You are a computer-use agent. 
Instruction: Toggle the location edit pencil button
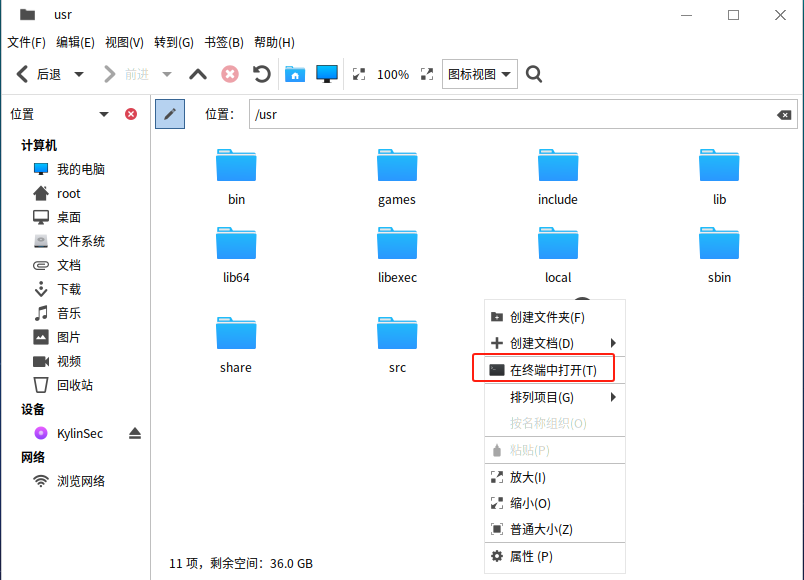[170, 114]
